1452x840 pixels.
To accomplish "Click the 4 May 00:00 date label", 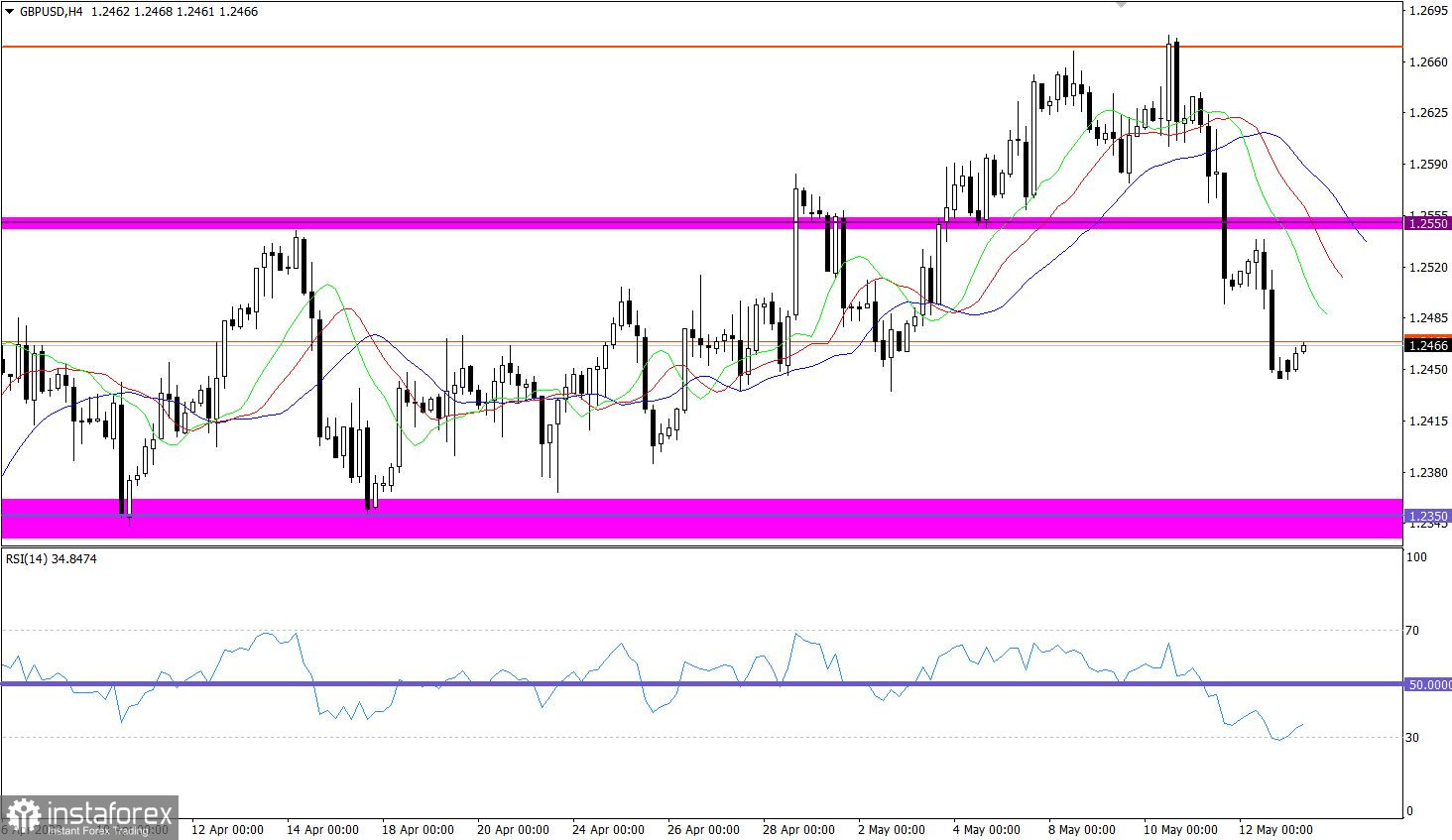I will tap(986, 830).
